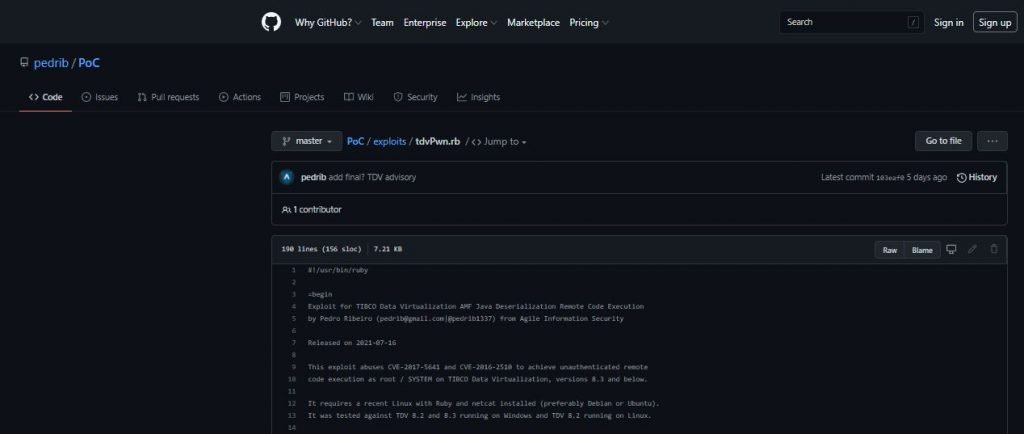Viewport: 1024px width, 434px height.
Task: Open the display source blob desktop icon
Action: [952, 249]
